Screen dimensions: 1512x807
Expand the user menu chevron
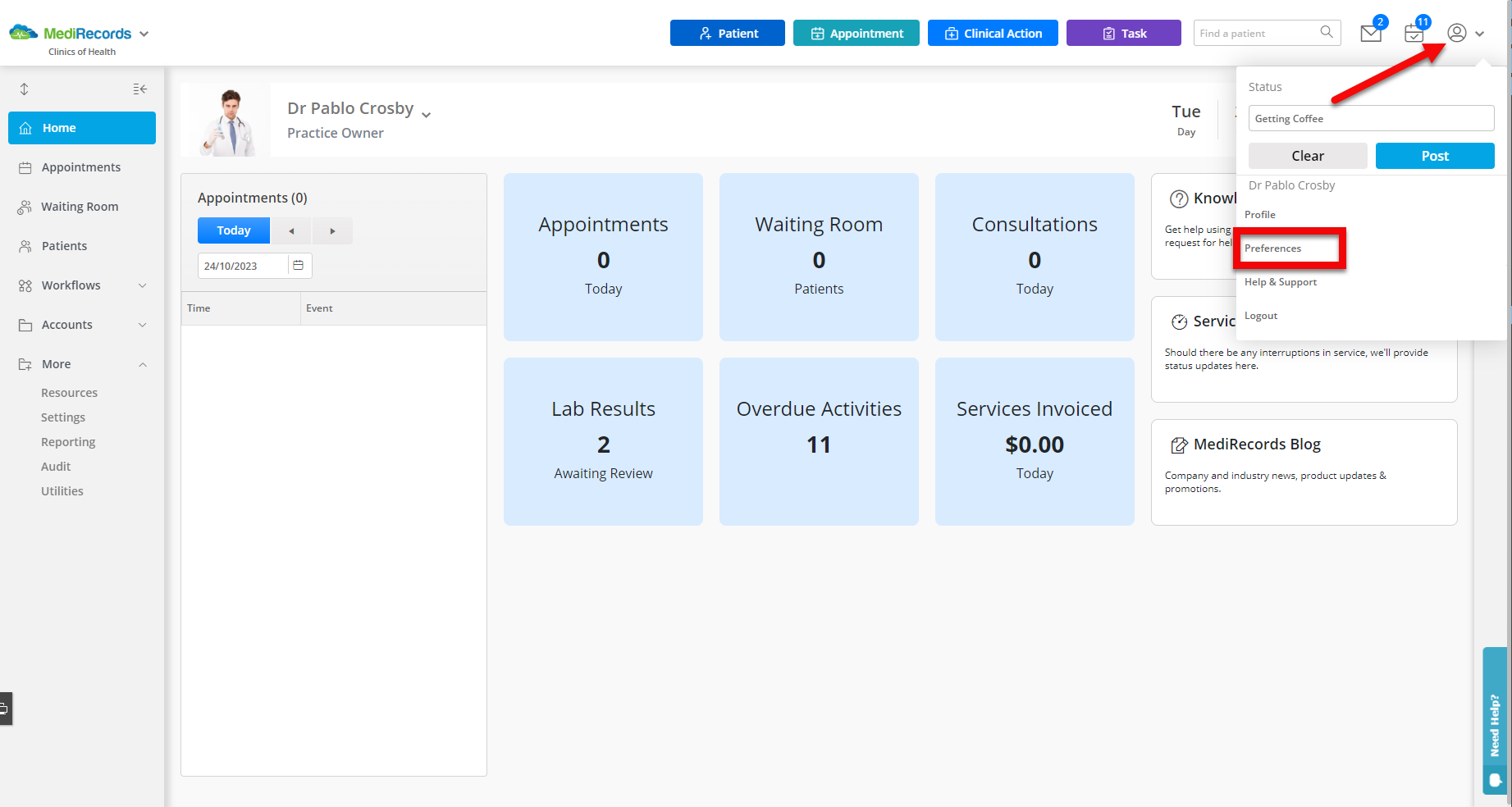1479,34
